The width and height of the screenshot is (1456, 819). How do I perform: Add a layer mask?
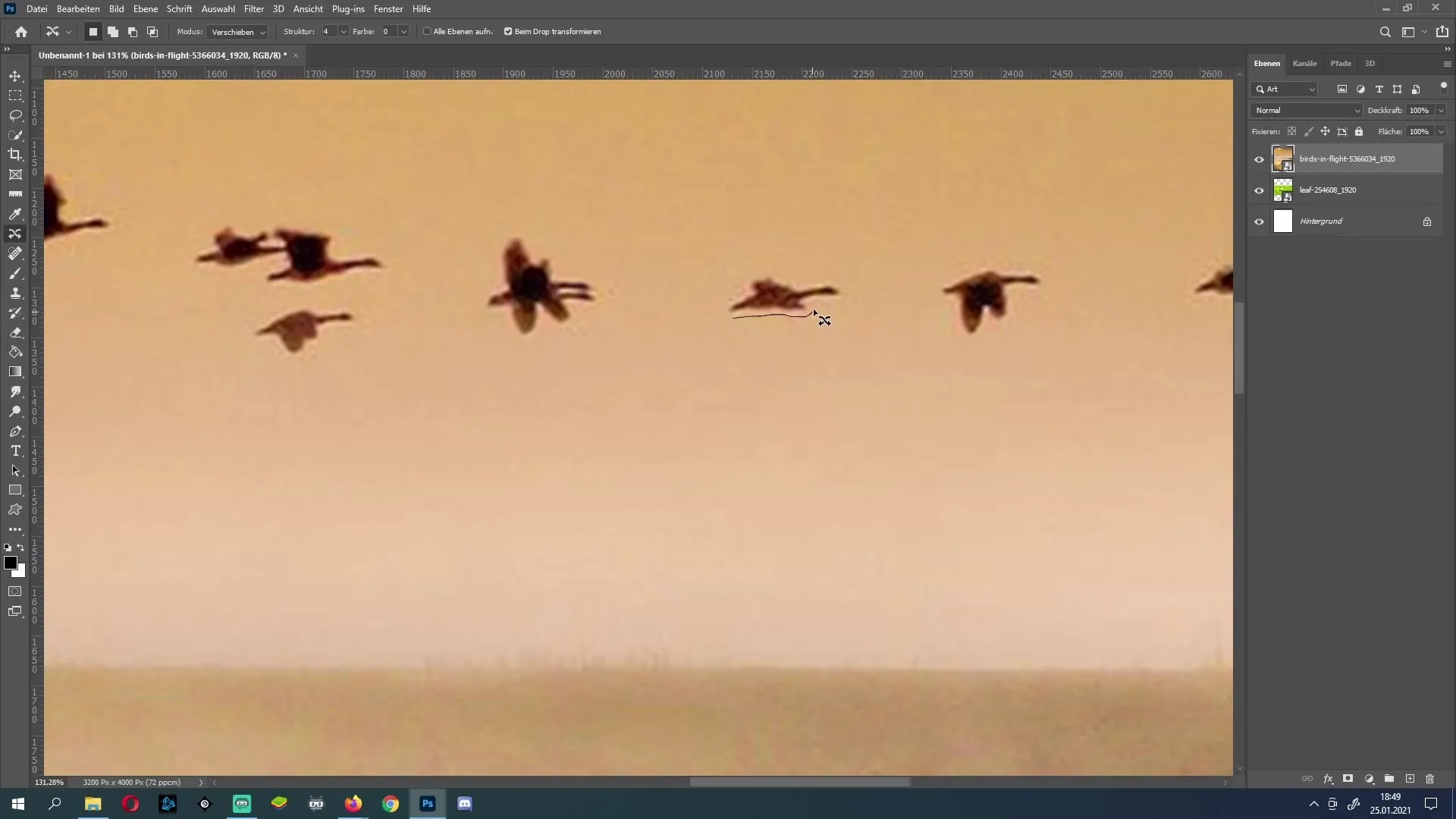pos(1348,779)
